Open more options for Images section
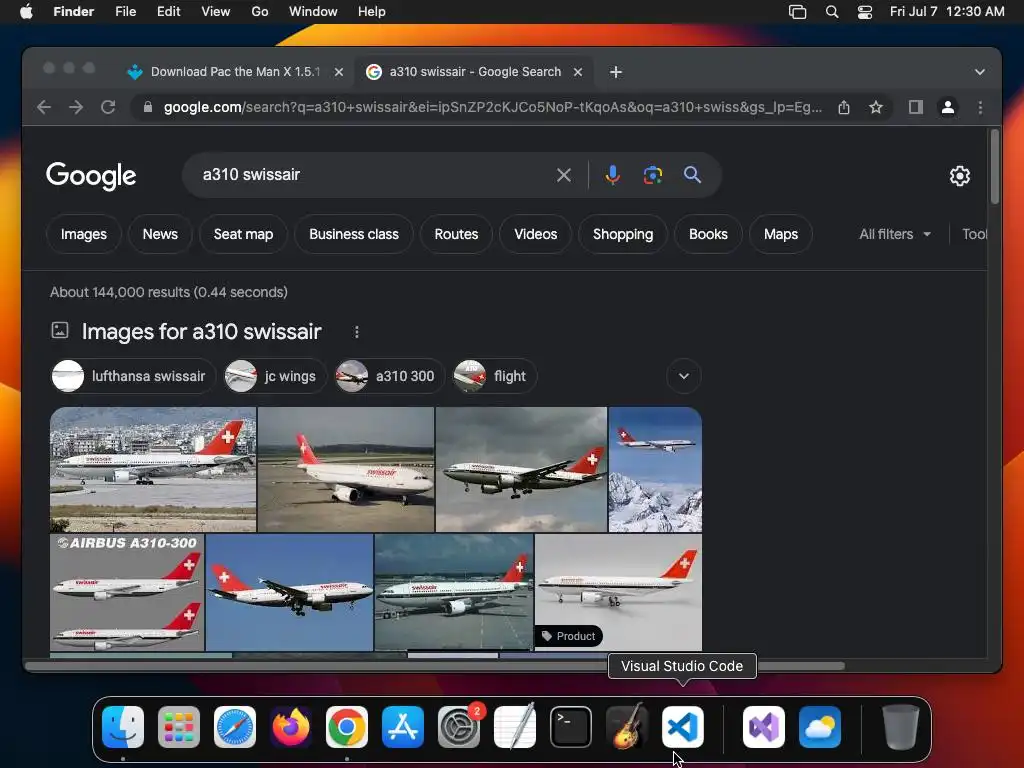 click(x=357, y=332)
